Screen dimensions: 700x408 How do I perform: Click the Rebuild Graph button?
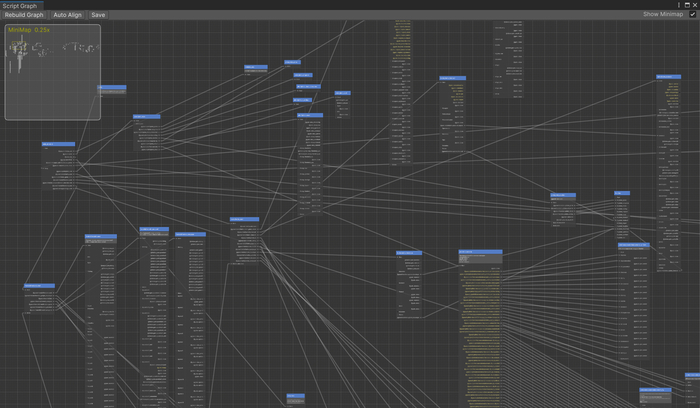pos(24,15)
